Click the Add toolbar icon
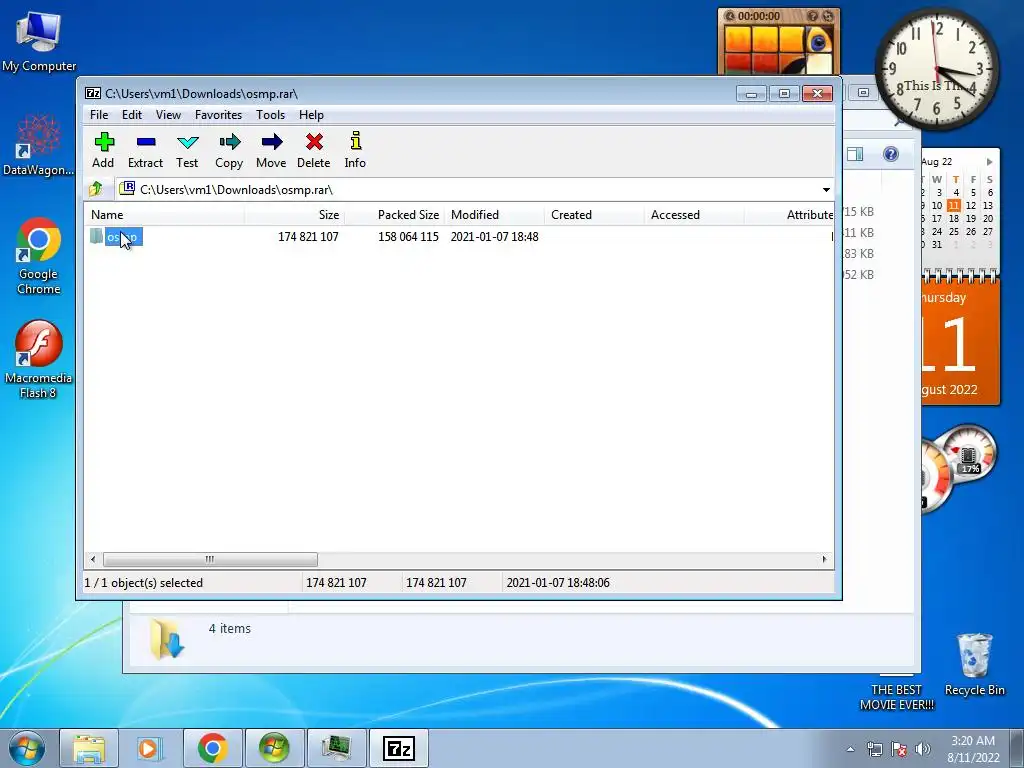 [103, 150]
